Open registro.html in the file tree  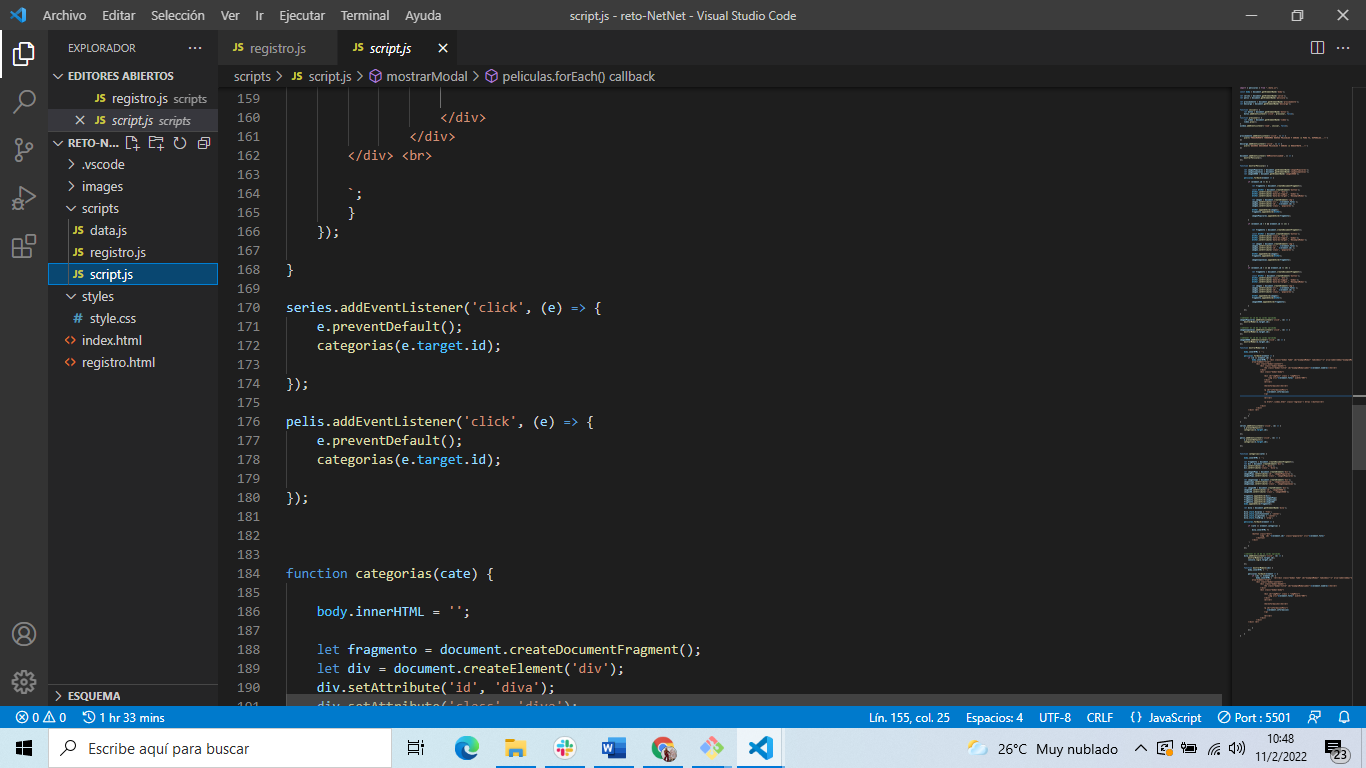(133, 363)
